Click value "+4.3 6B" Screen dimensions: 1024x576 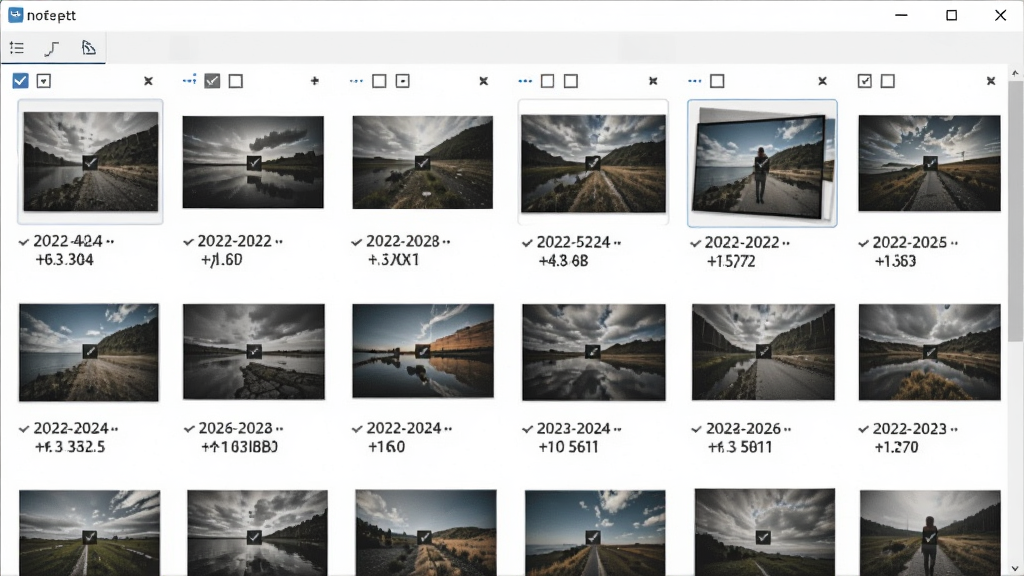tap(563, 261)
